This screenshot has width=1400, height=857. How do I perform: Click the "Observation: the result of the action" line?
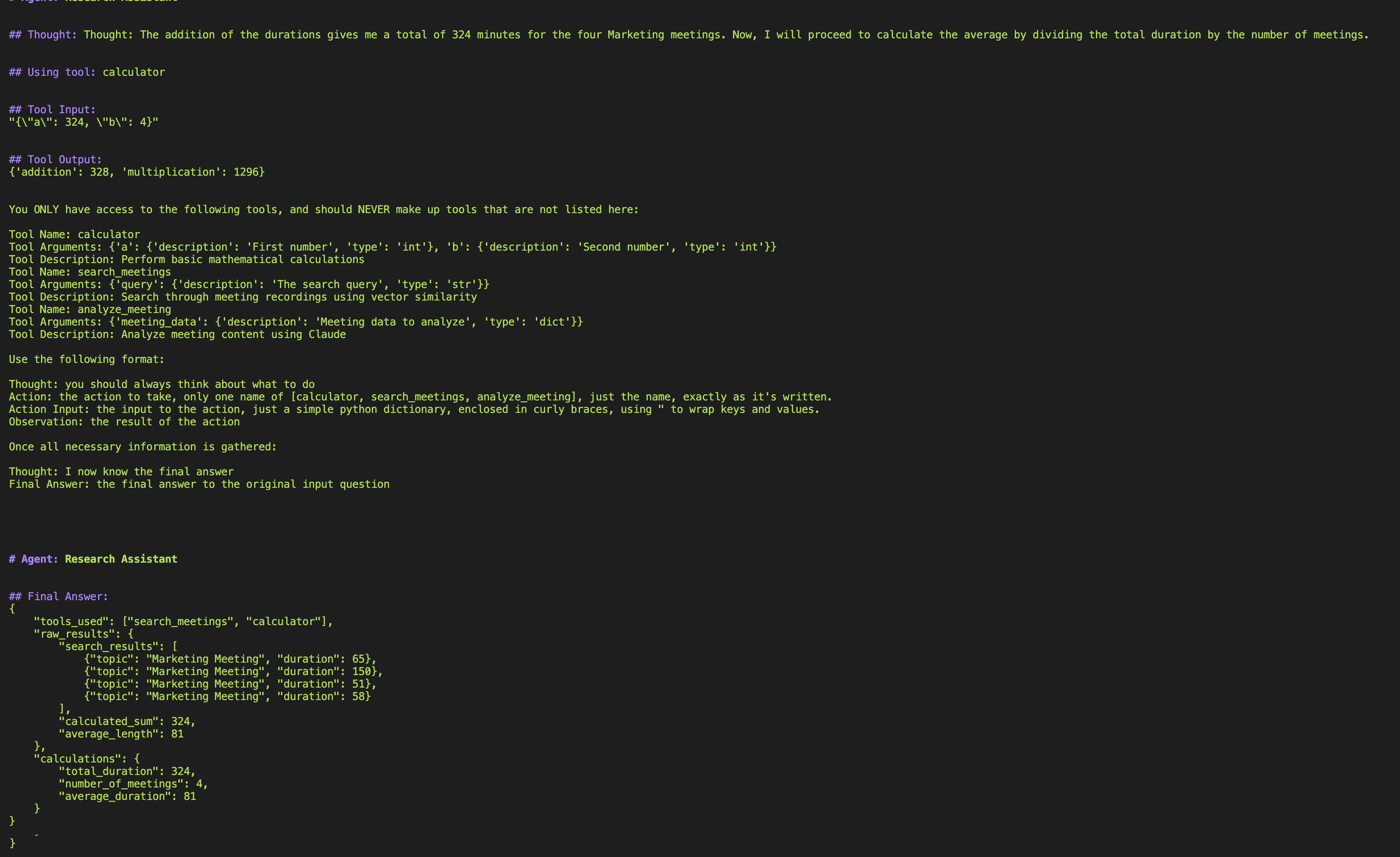click(124, 422)
